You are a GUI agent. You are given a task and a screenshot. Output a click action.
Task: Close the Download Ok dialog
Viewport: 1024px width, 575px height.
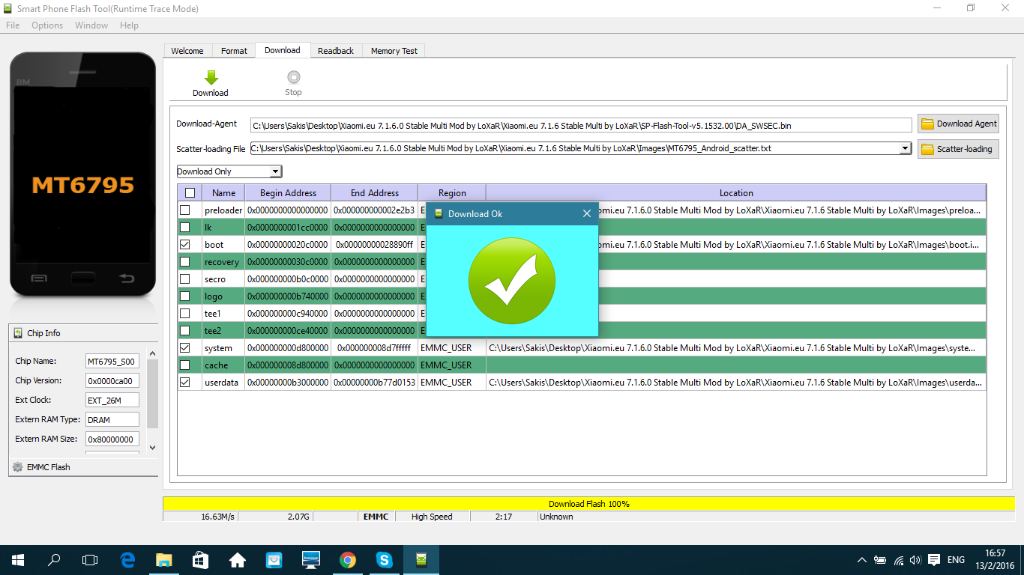pyautogui.click(x=587, y=214)
